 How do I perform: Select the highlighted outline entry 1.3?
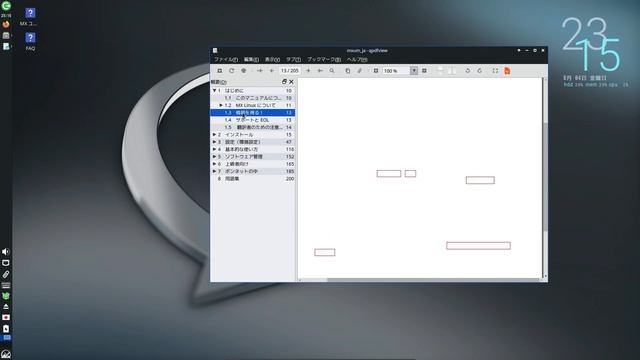(253, 113)
